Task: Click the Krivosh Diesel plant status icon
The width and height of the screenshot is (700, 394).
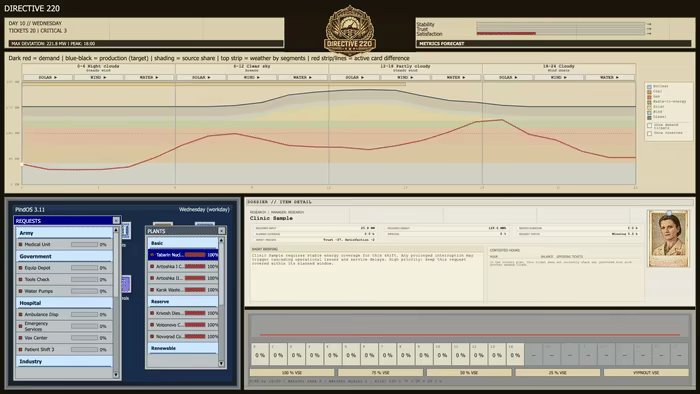Action: click(x=152, y=313)
